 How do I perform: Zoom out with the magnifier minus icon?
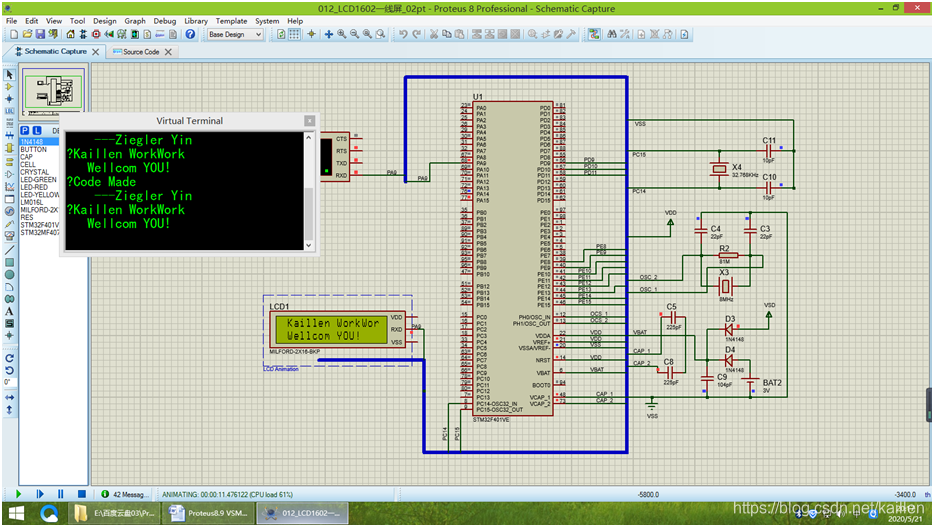point(354,35)
